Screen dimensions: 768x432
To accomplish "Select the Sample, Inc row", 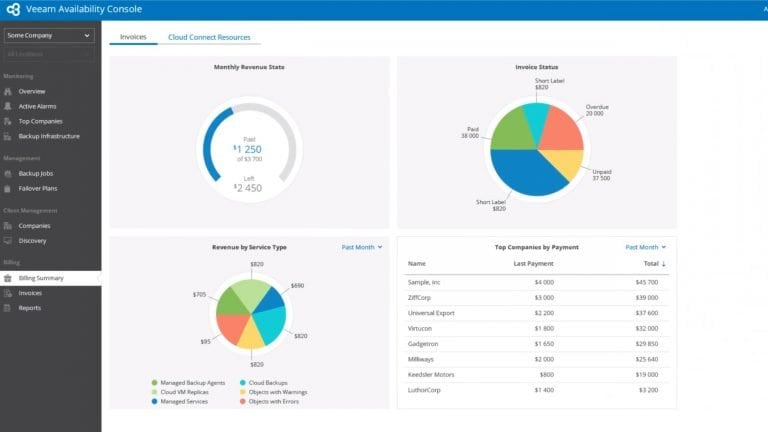I will pyautogui.click(x=537, y=283).
